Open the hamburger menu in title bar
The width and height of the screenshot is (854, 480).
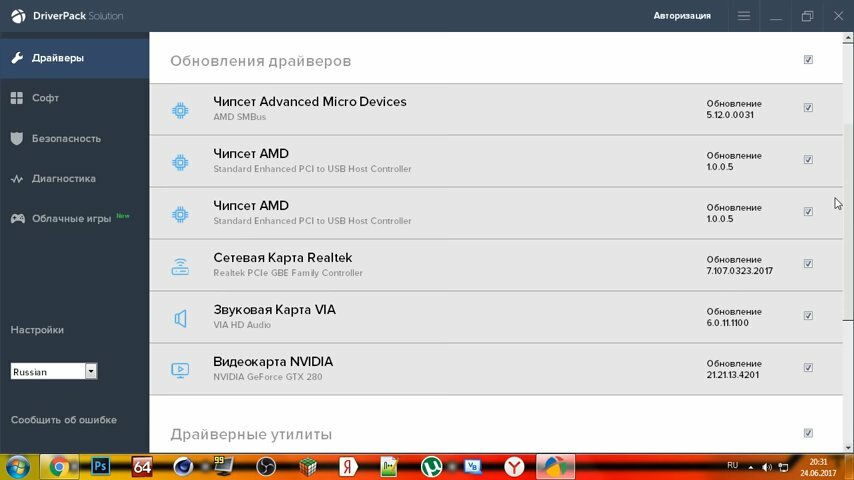pyautogui.click(x=743, y=16)
